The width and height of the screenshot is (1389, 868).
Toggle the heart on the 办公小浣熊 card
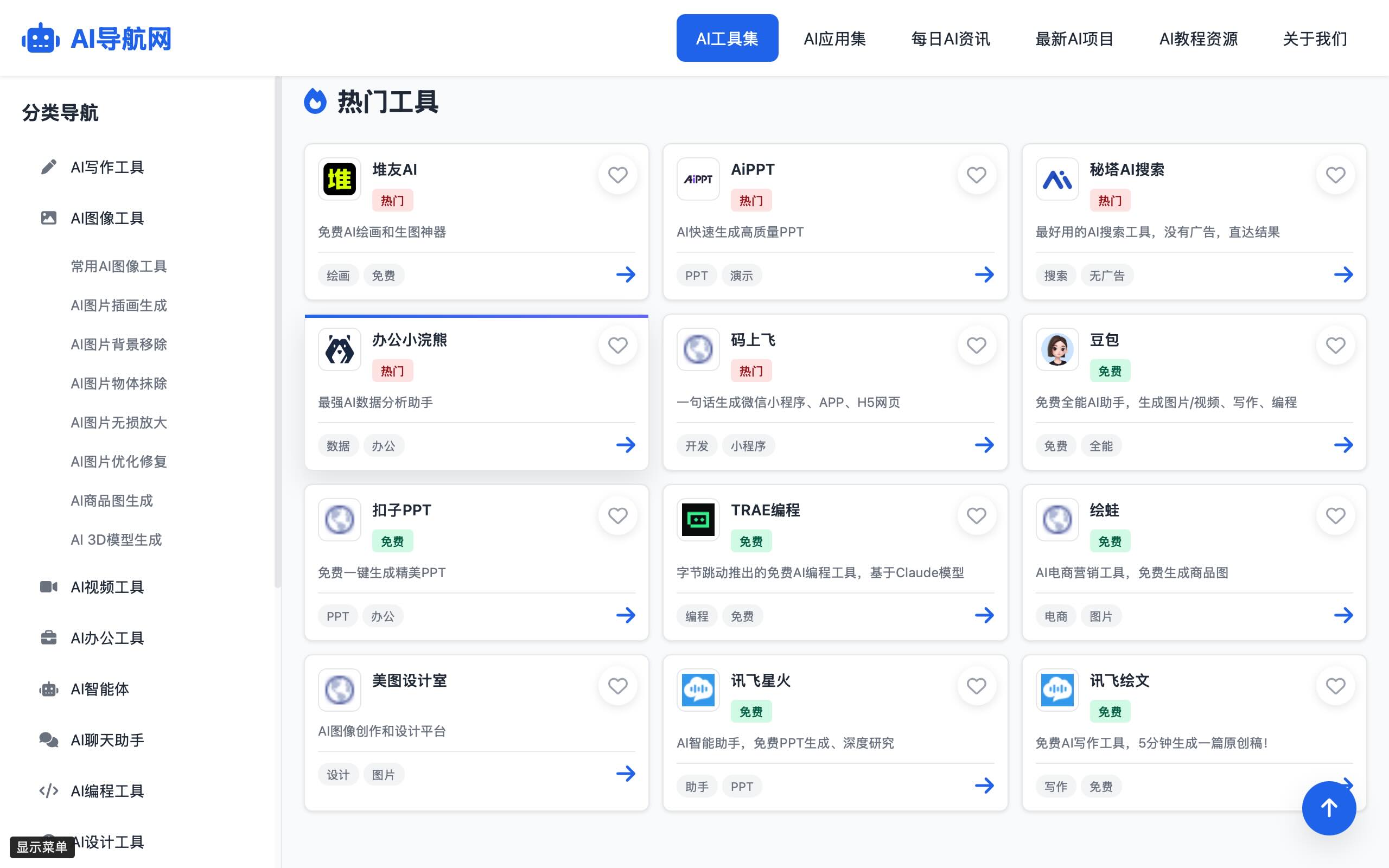[x=618, y=345]
